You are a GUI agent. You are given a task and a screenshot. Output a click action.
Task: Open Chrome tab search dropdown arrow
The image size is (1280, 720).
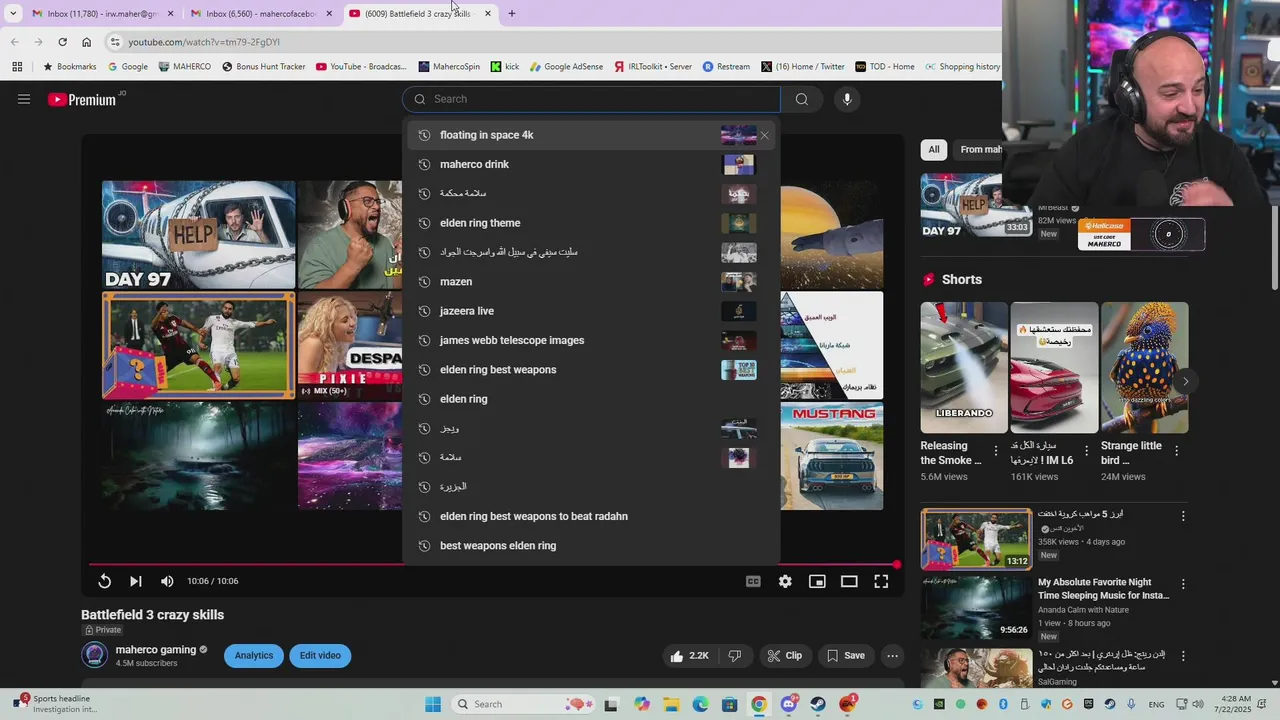(x=13, y=14)
